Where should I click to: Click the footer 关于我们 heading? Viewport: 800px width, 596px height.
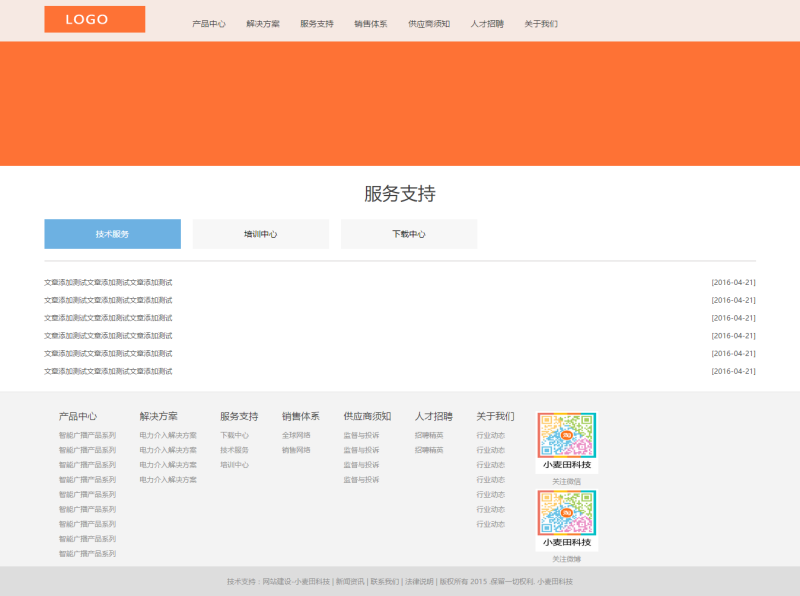click(495, 416)
